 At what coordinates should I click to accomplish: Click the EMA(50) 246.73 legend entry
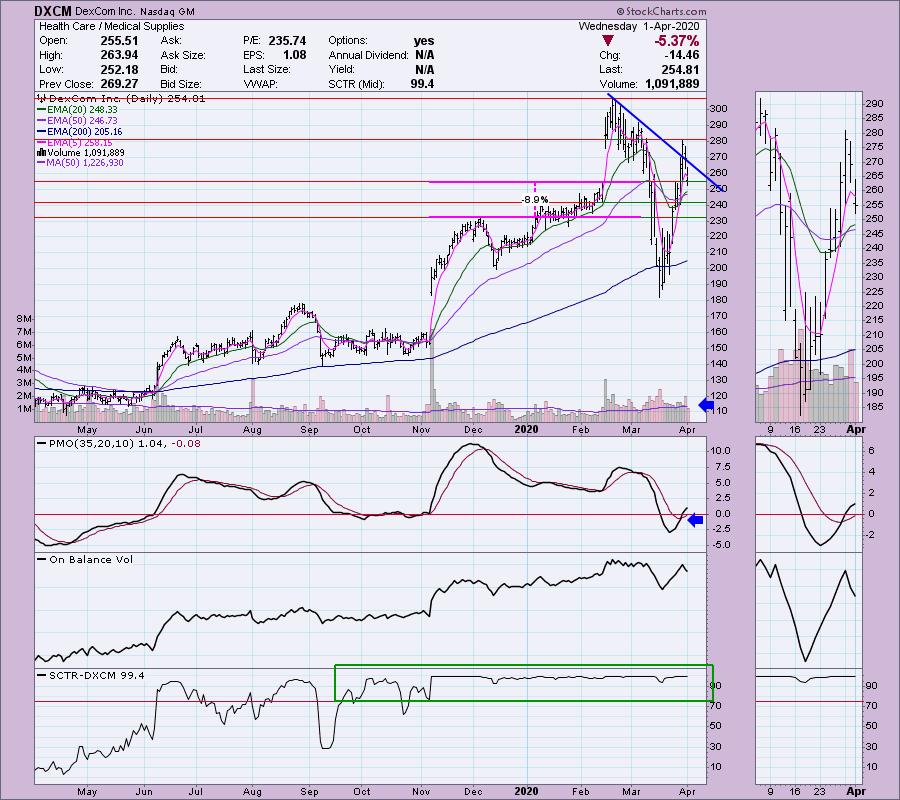[77, 121]
